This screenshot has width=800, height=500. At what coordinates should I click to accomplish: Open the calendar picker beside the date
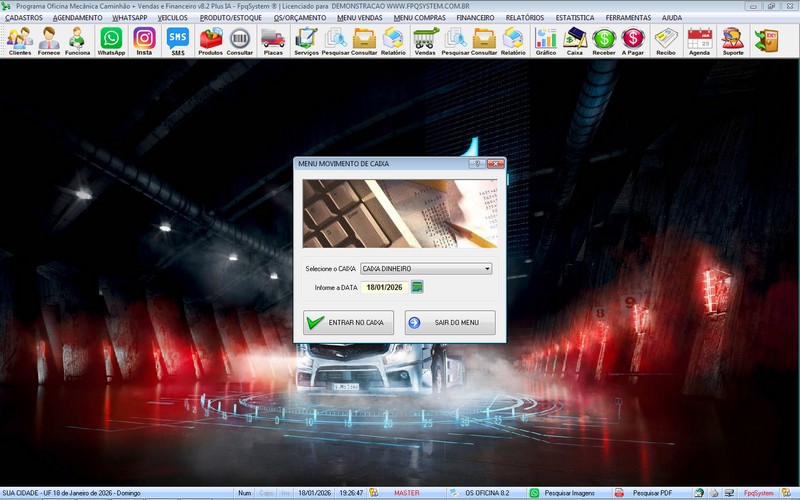[417, 287]
